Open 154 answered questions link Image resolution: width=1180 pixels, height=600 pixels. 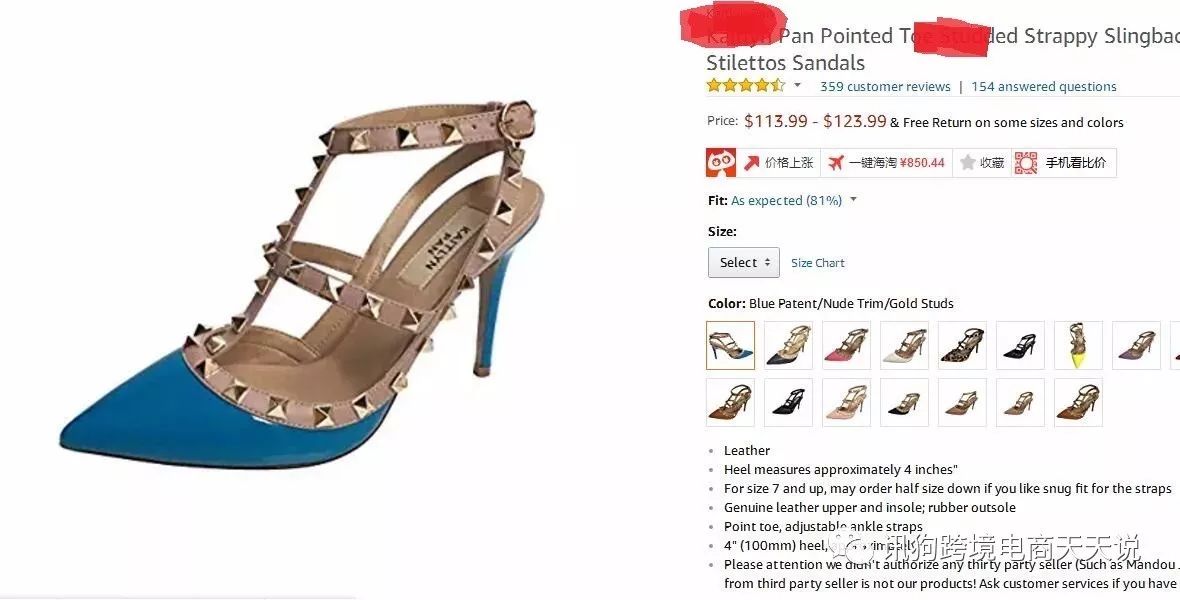click(1044, 87)
